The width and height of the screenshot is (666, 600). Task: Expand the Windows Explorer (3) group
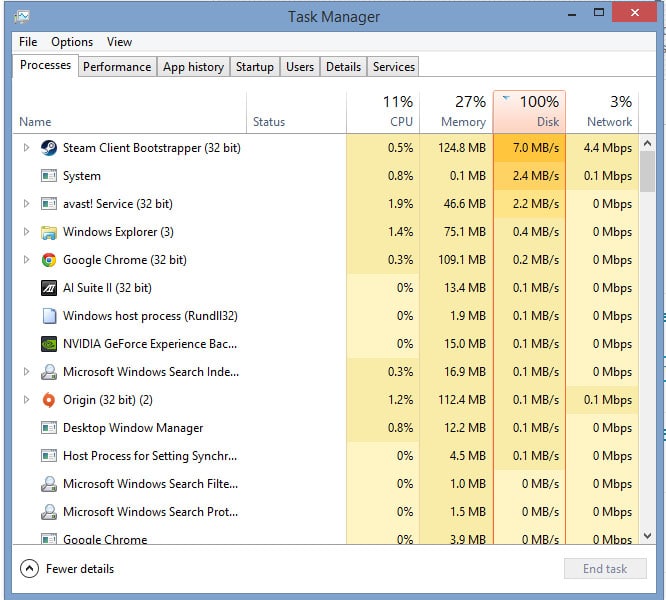26,232
